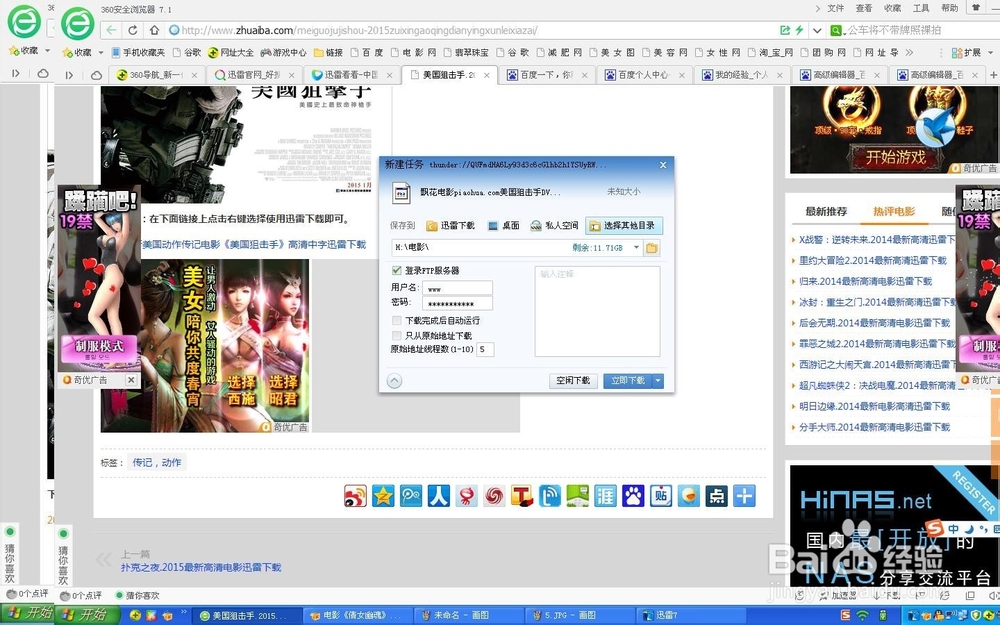Uncheck 登录FTP服务器 checkbox
1000x625 pixels.
pyautogui.click(x=397, y=270)
